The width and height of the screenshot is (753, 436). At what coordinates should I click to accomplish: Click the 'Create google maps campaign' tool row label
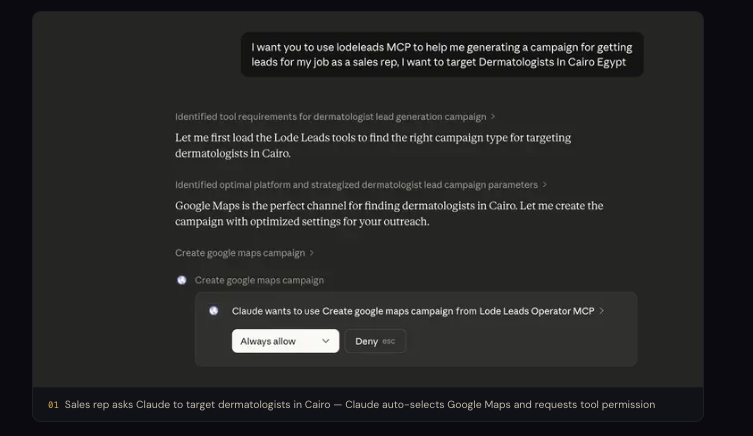(x=259, y=280)
